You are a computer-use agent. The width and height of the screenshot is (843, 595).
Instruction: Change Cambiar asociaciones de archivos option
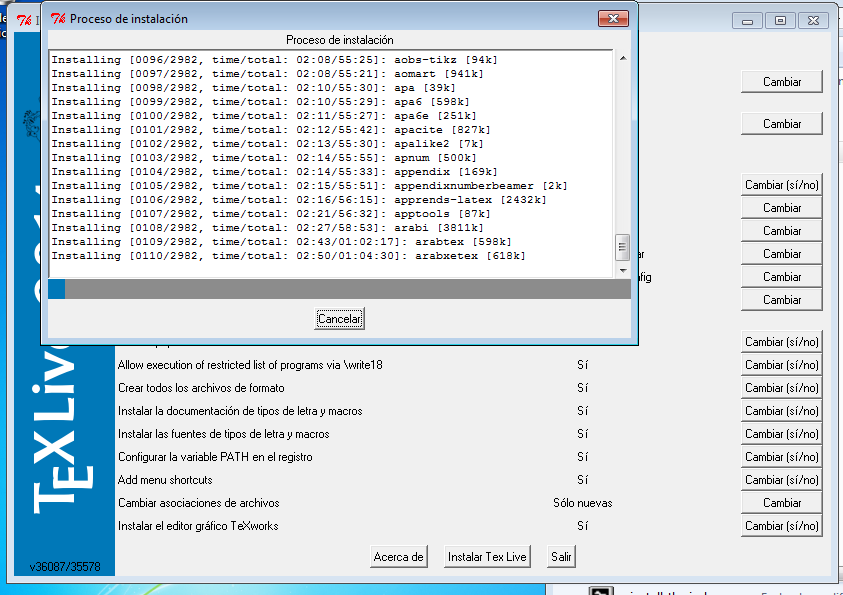[x=781, y=502]
